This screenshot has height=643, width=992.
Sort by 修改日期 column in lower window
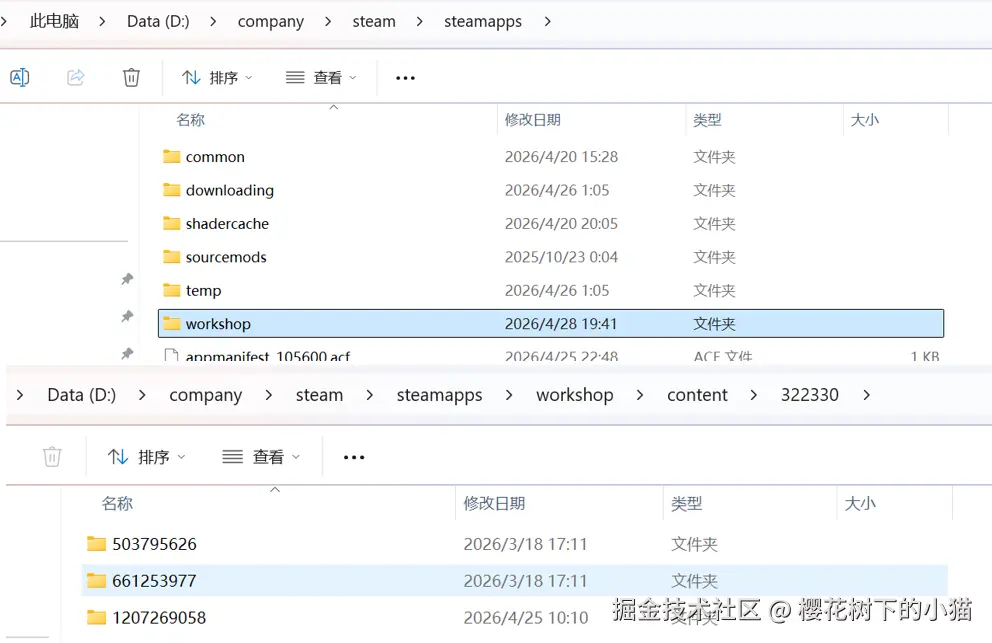point(495,503)
